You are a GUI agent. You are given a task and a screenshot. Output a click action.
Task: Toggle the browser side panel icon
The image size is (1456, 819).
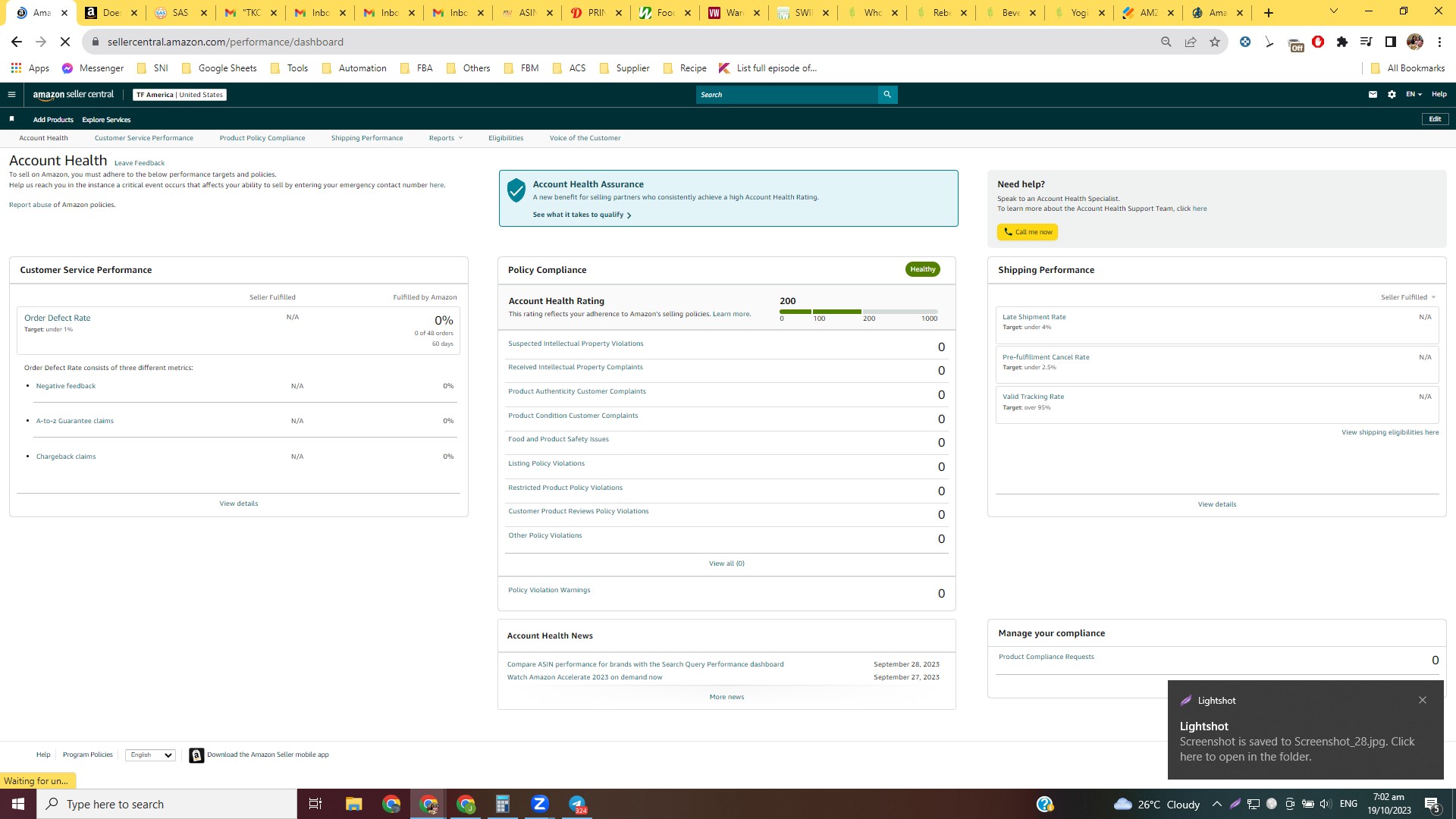pos(1391,42)
